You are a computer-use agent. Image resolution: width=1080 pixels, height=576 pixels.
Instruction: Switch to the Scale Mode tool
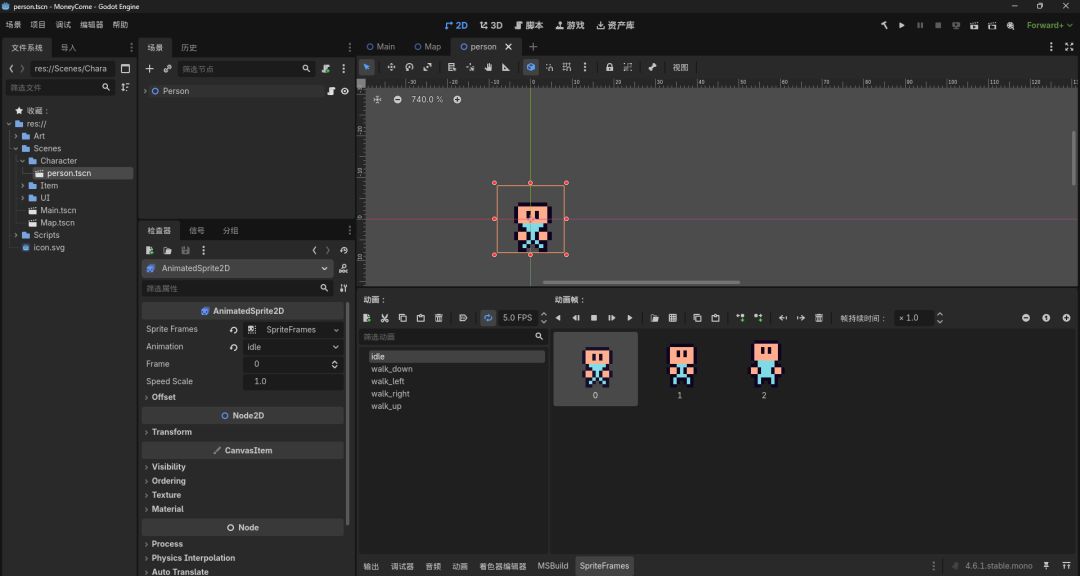pos(427,67)
